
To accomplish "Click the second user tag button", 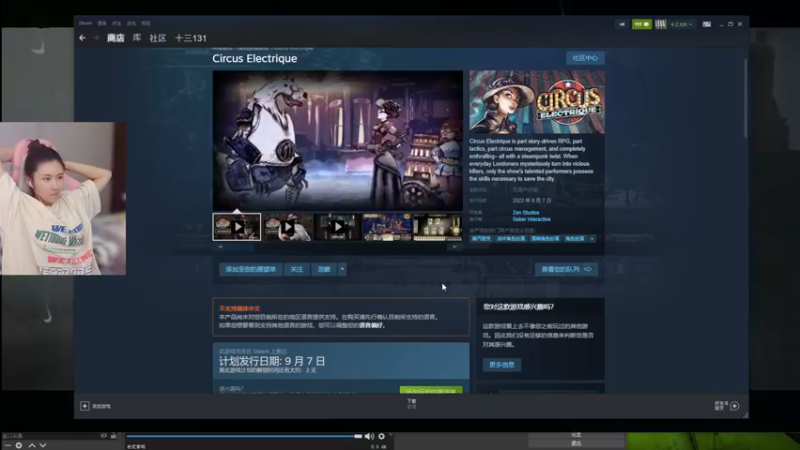I will coord(511,239).
